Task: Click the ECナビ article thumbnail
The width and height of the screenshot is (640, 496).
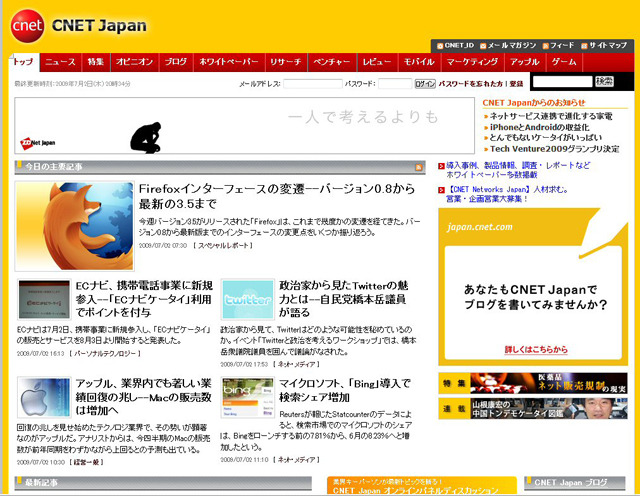Action: (44, 299)
